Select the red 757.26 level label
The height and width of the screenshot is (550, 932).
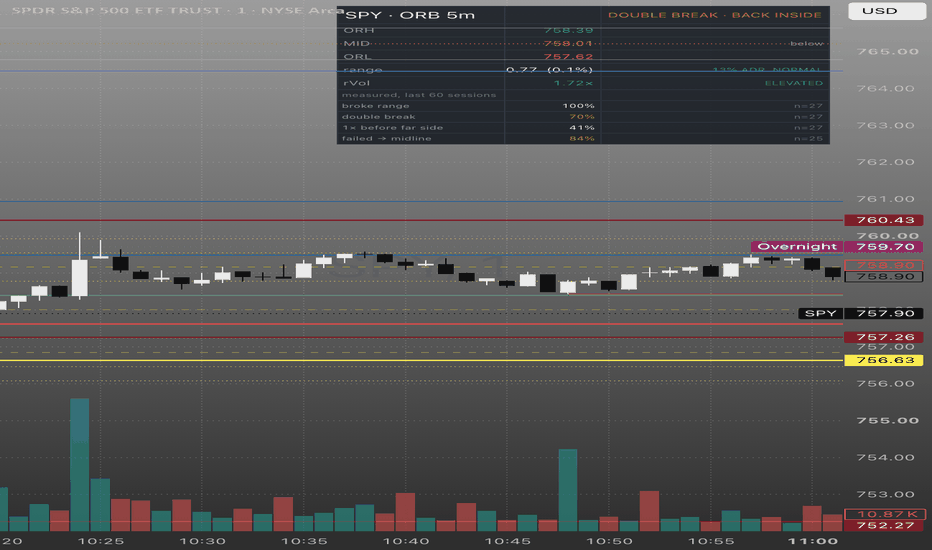pos(884,337)
